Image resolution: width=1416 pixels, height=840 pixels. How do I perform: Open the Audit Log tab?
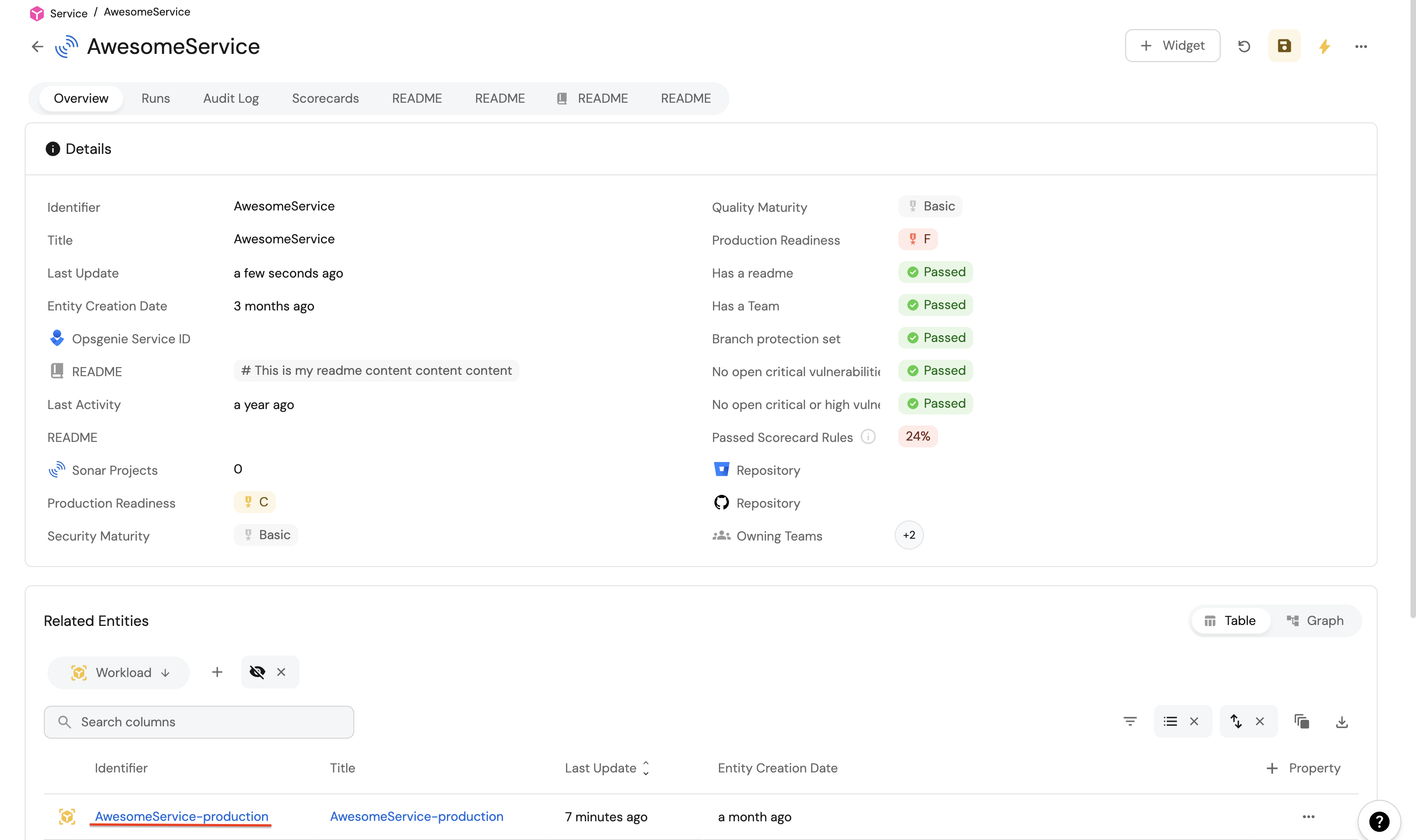tap(231, 99)
